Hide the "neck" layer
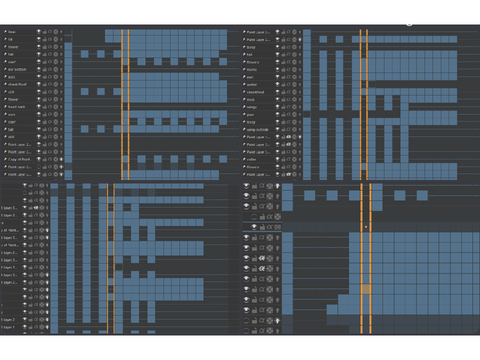This screenshot has width=480, height=360. (x=277, y=99)
